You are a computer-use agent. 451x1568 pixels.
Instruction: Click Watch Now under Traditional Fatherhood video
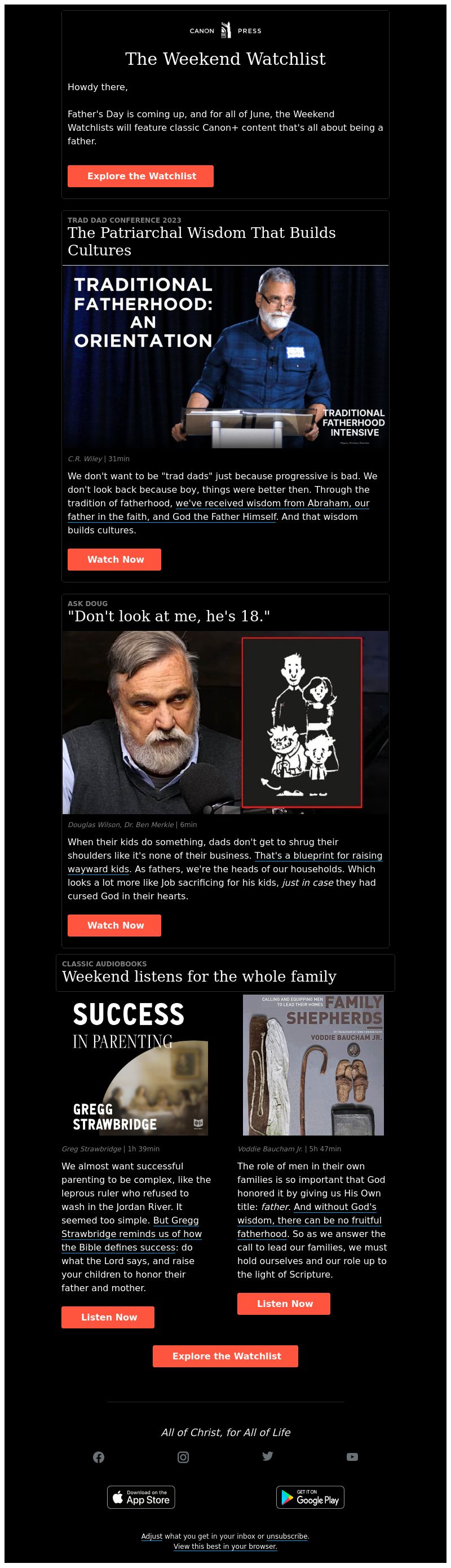point(114,559)
